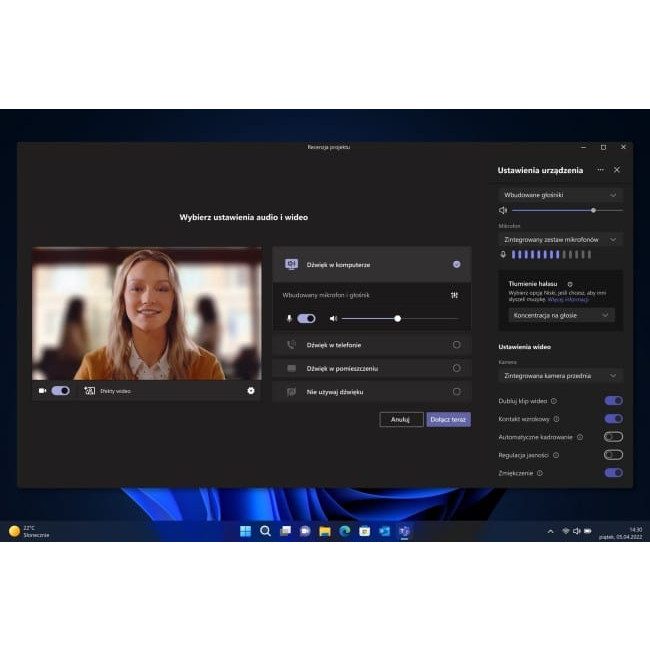Select the Dźwięk w telefonie radio option
This screenshot has width=650, height=650.
point(456,345)
